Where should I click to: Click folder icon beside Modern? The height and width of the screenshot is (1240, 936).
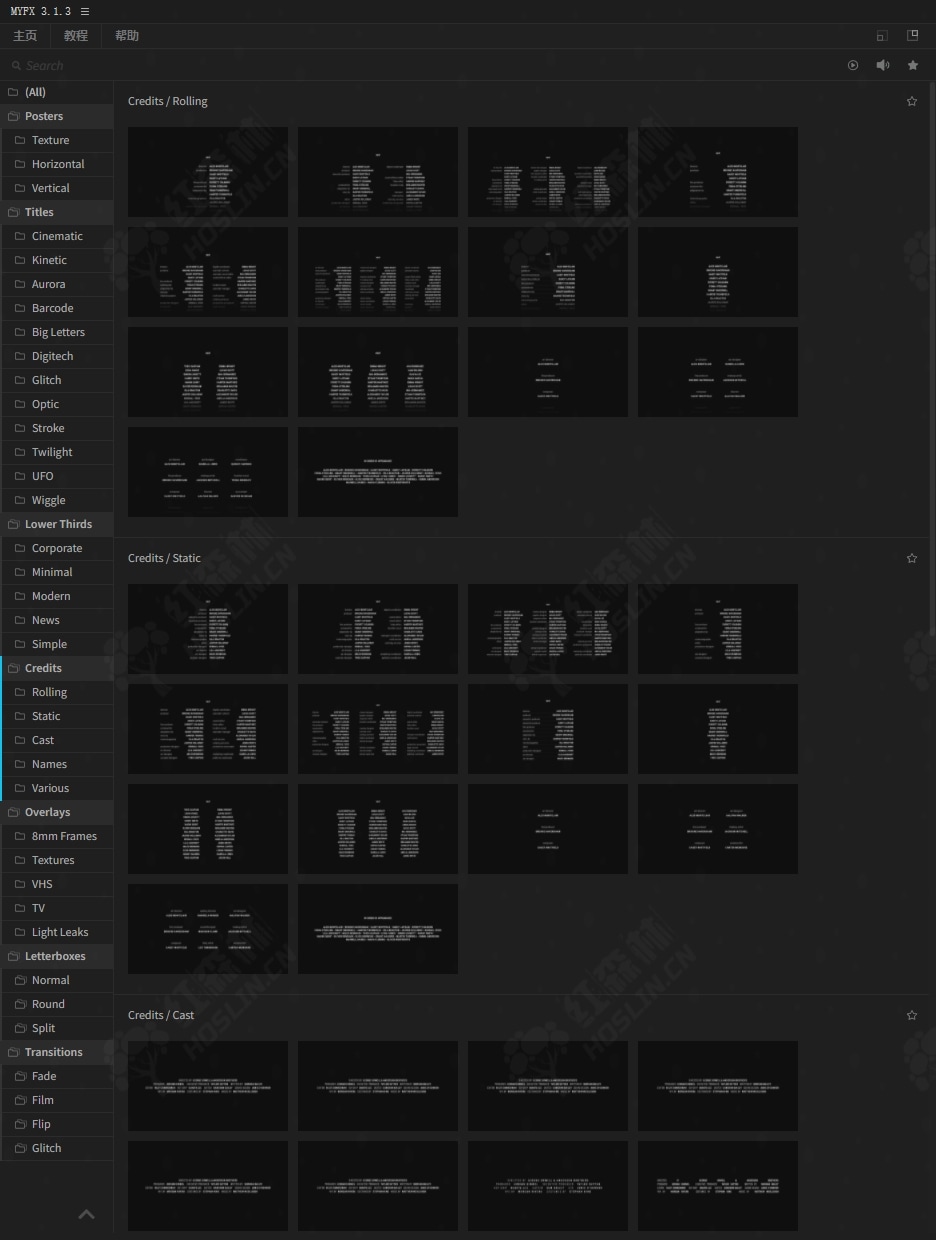coord(20,596)
